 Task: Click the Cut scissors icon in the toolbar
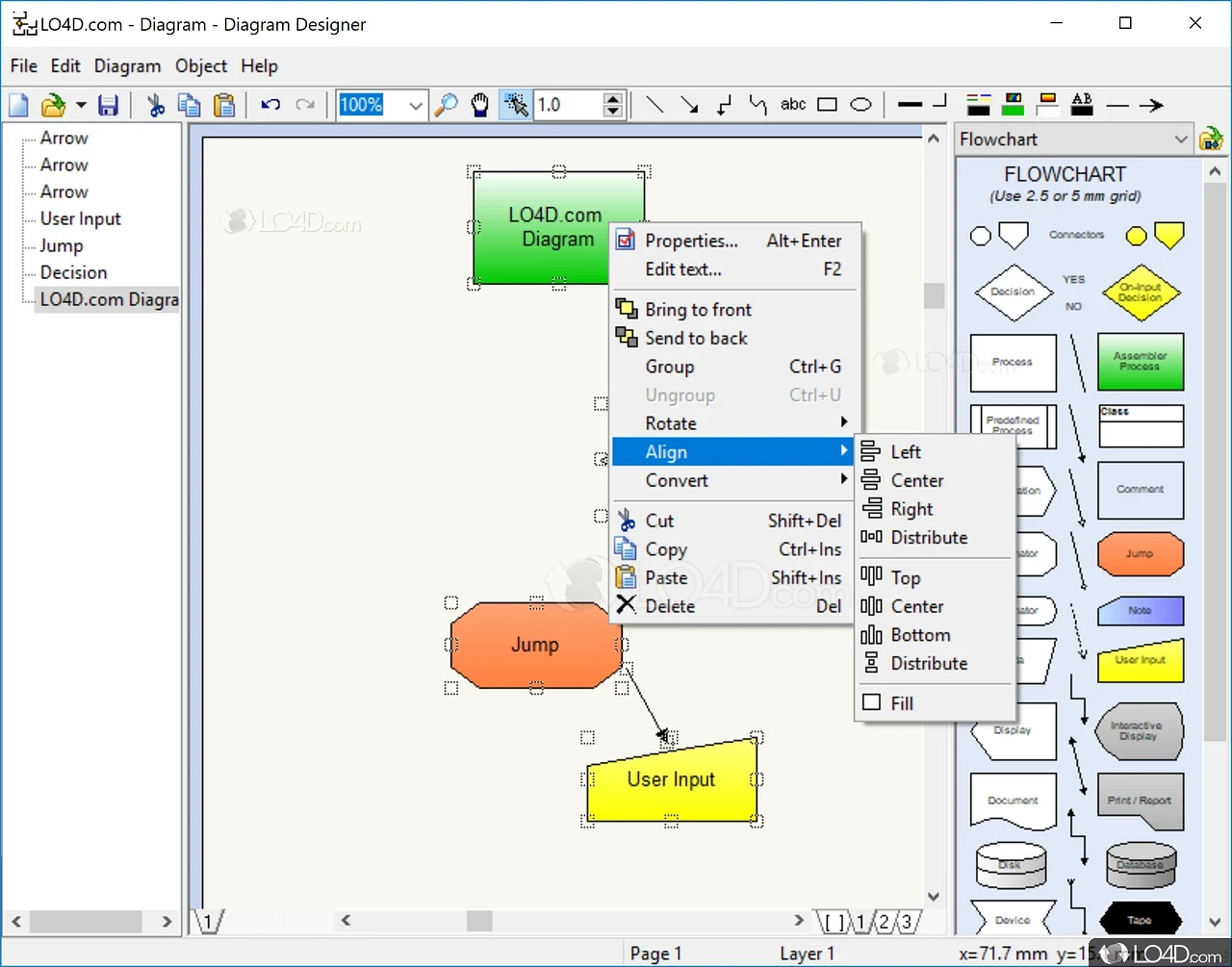coord(155,105)
